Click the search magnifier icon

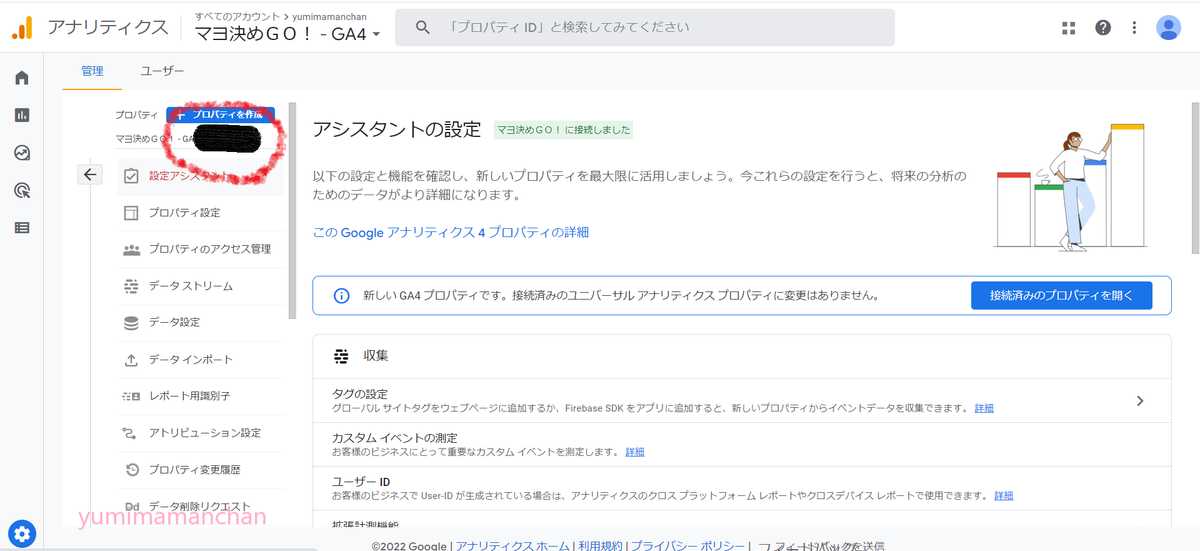tap(423, 28)
